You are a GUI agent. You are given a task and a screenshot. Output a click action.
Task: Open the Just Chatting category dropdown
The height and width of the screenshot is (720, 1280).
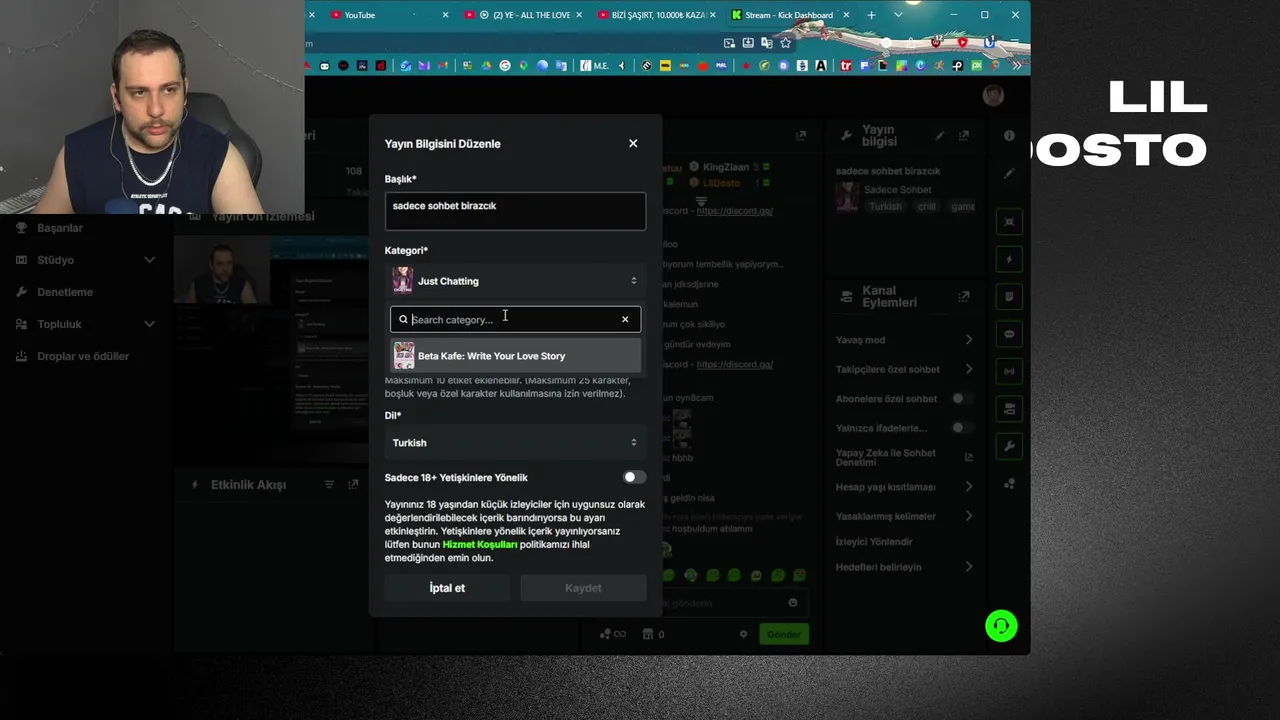pyautogui.click(x=515, y=281)
